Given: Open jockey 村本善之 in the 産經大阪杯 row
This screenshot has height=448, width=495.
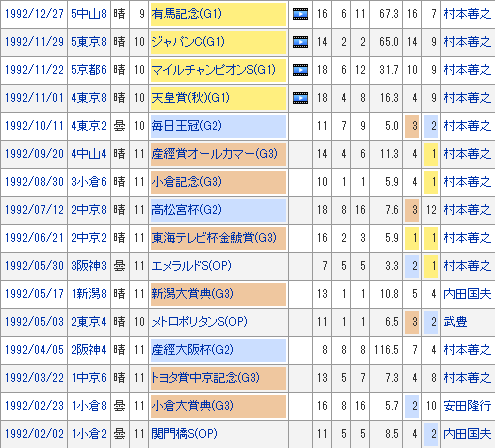Looking at the screenshot, I should tap(467, 350).
